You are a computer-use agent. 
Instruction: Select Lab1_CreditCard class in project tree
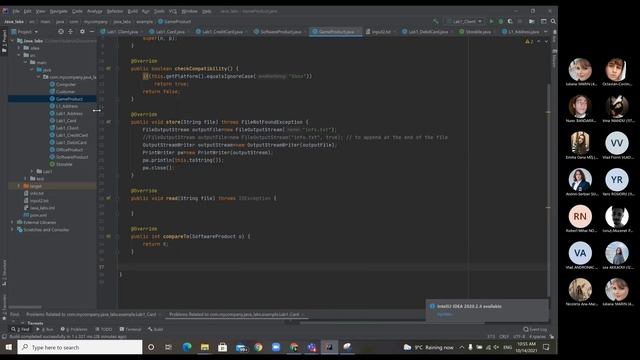(x=69, y=135)
